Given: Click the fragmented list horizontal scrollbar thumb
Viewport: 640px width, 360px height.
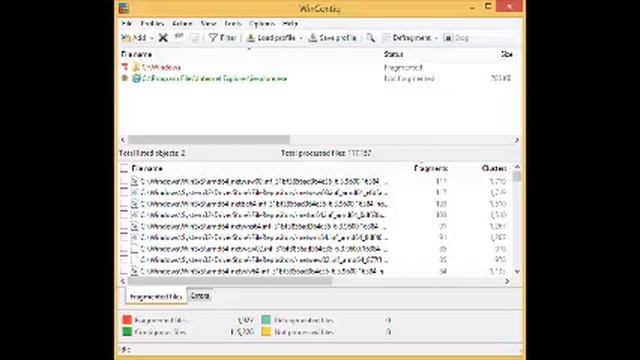Looking at the screenshot, I should (x=230, y=281).
